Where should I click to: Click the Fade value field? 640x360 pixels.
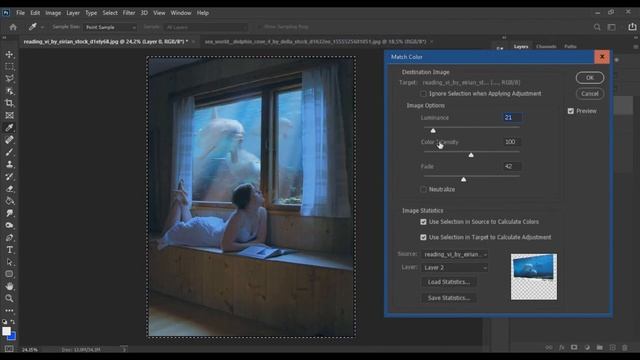[x=512, y=167]
